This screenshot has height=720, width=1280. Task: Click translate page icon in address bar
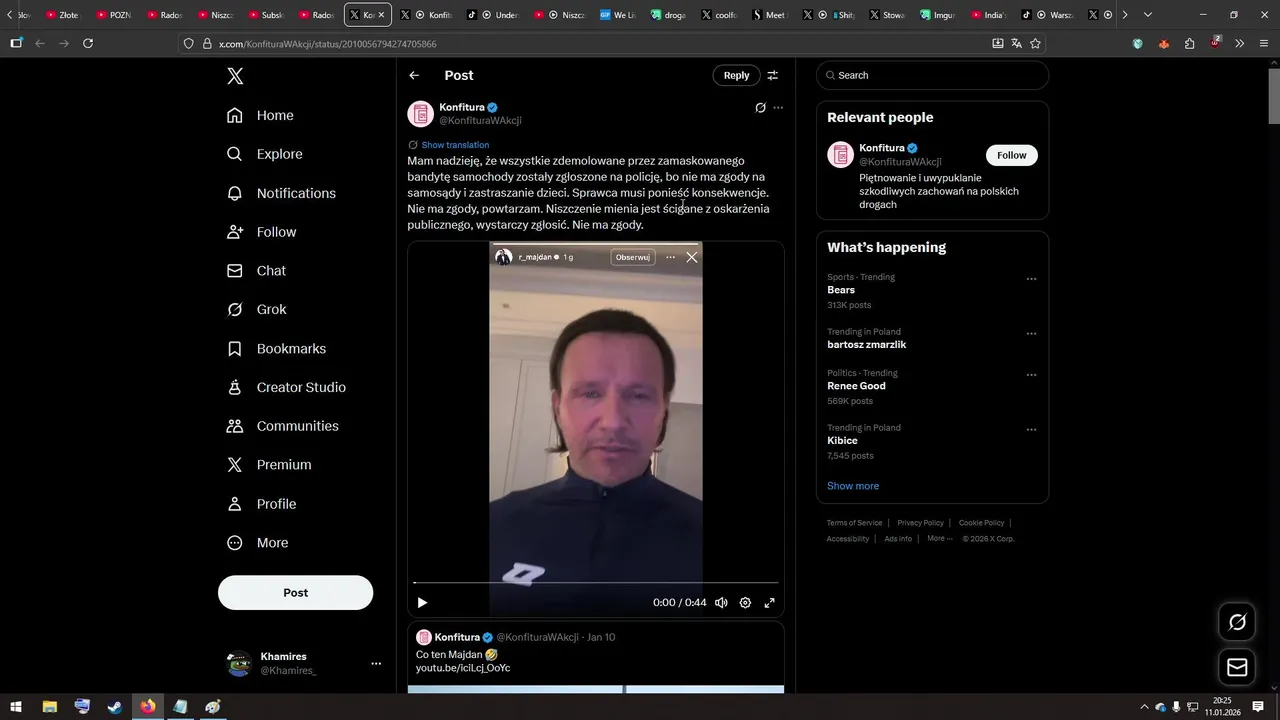[1016, 44]
